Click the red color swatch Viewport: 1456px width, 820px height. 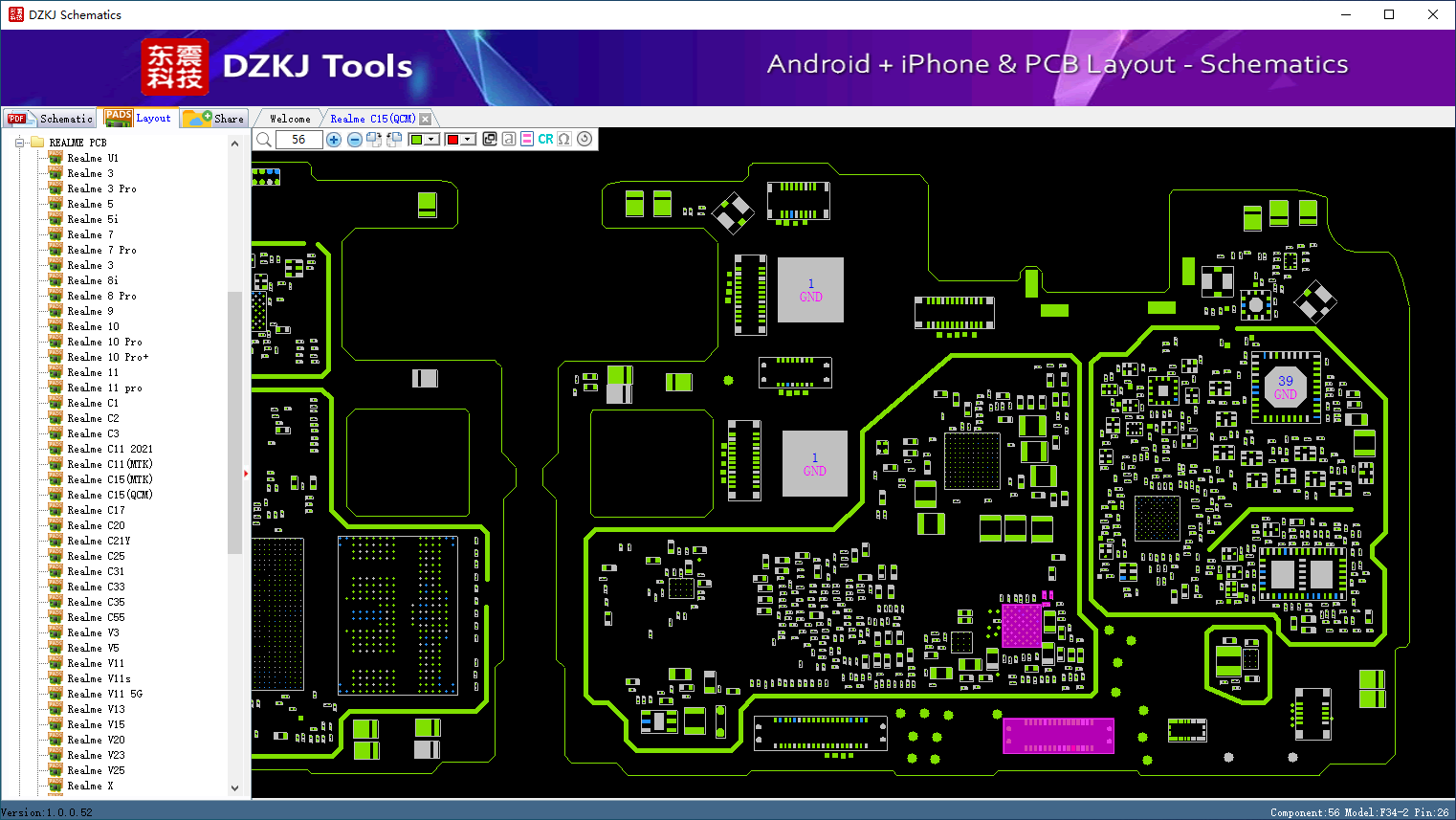click(x=452, y=140)
